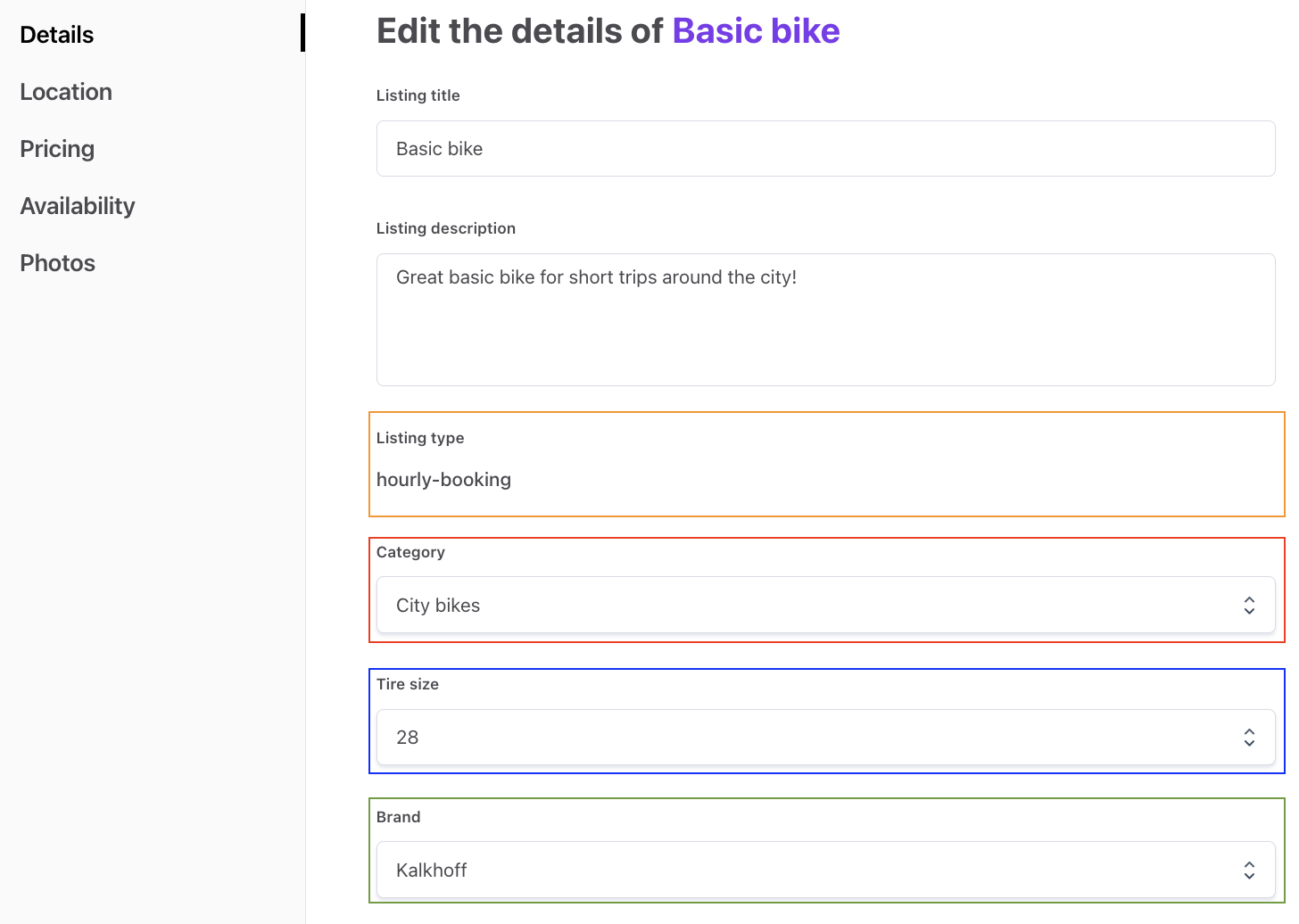
Task: Click the hourly-booking listing type text
Action: (x=443, y=480)
